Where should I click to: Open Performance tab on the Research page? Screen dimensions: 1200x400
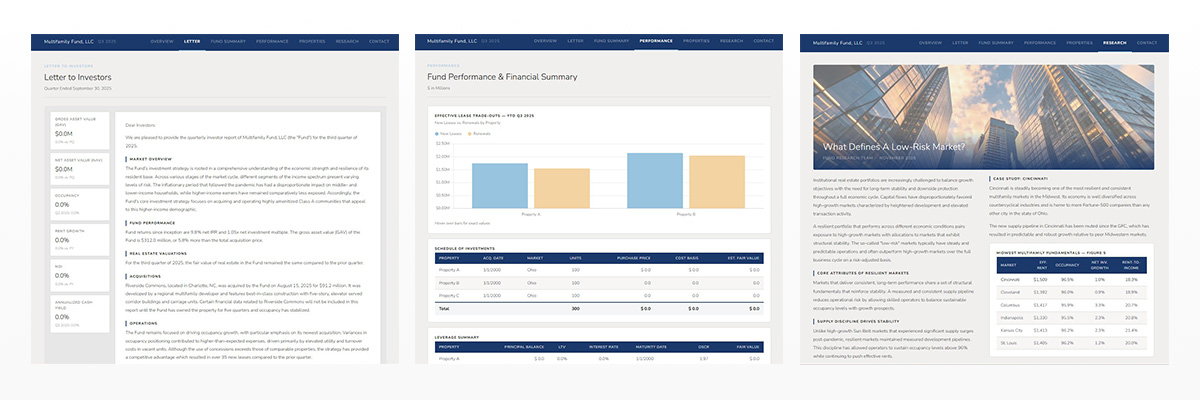(1040, 42)
